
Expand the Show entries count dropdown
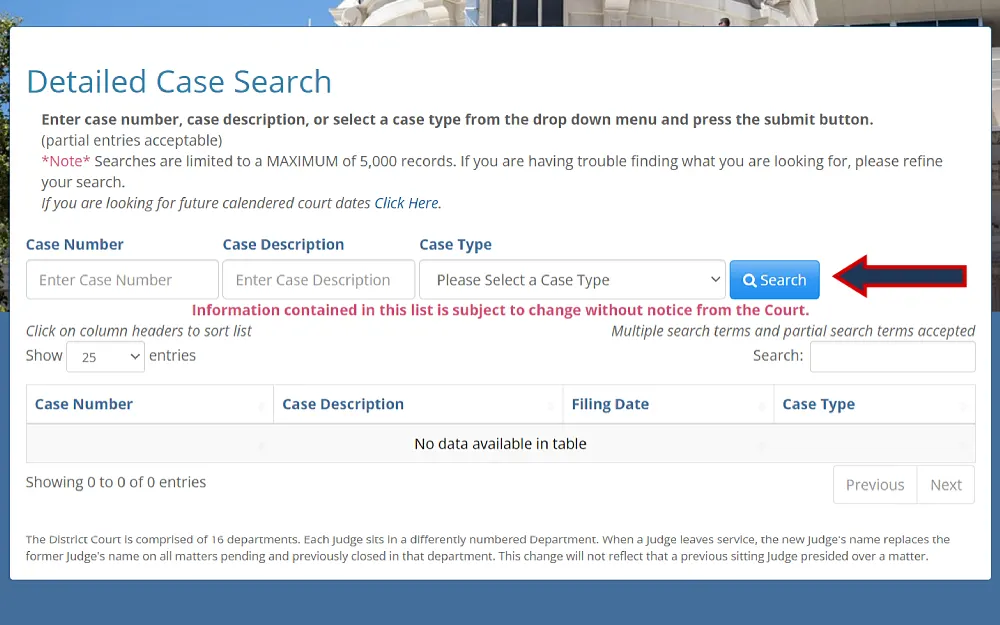click(x=105, y=356)
